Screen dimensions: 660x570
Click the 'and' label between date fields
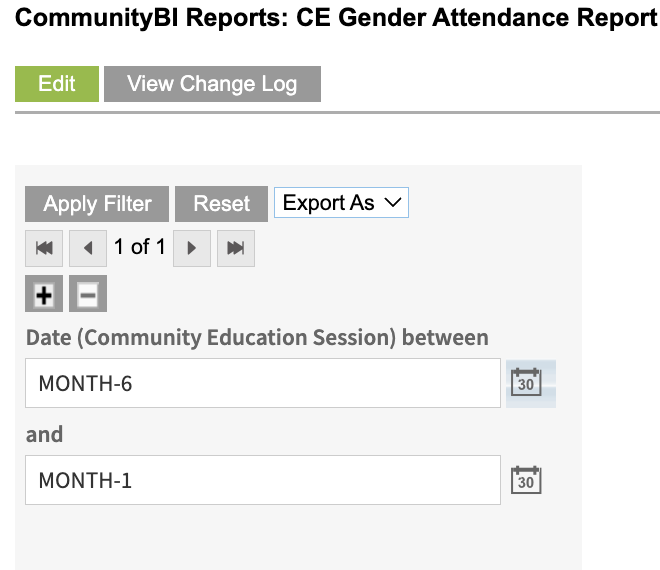coord(44,434)
